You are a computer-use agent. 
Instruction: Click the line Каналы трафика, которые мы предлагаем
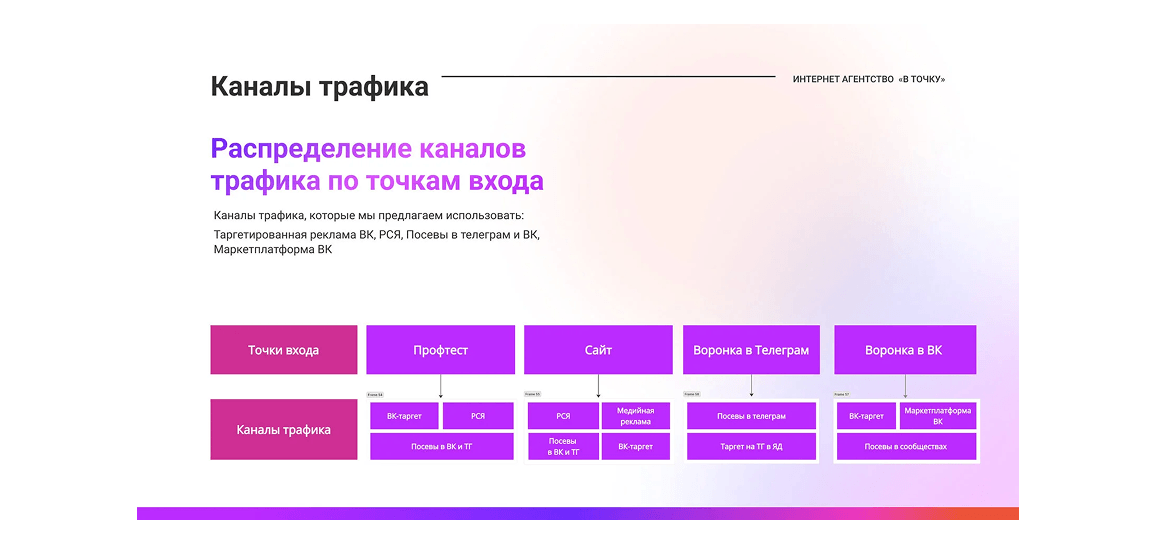pos(368,216)
